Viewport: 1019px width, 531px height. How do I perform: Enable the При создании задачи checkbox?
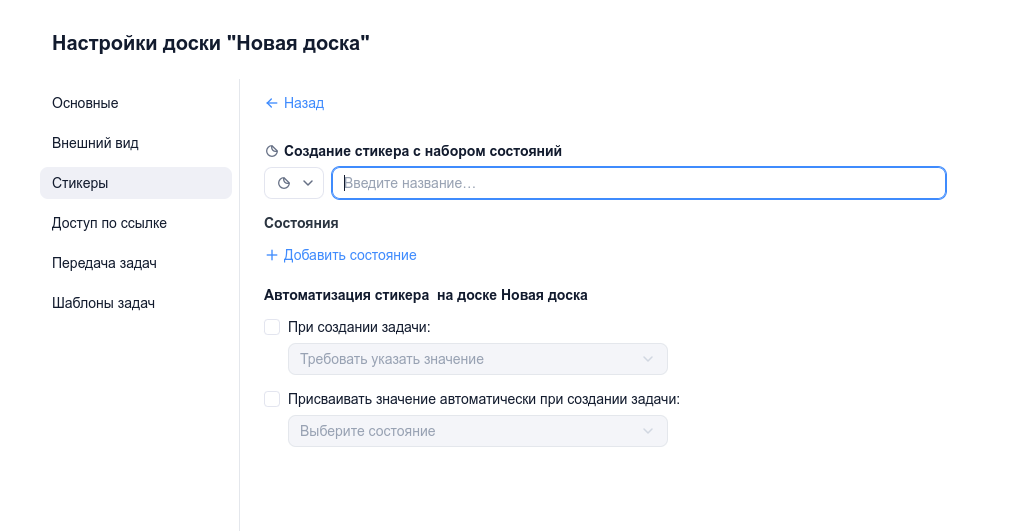coord(272,327)
